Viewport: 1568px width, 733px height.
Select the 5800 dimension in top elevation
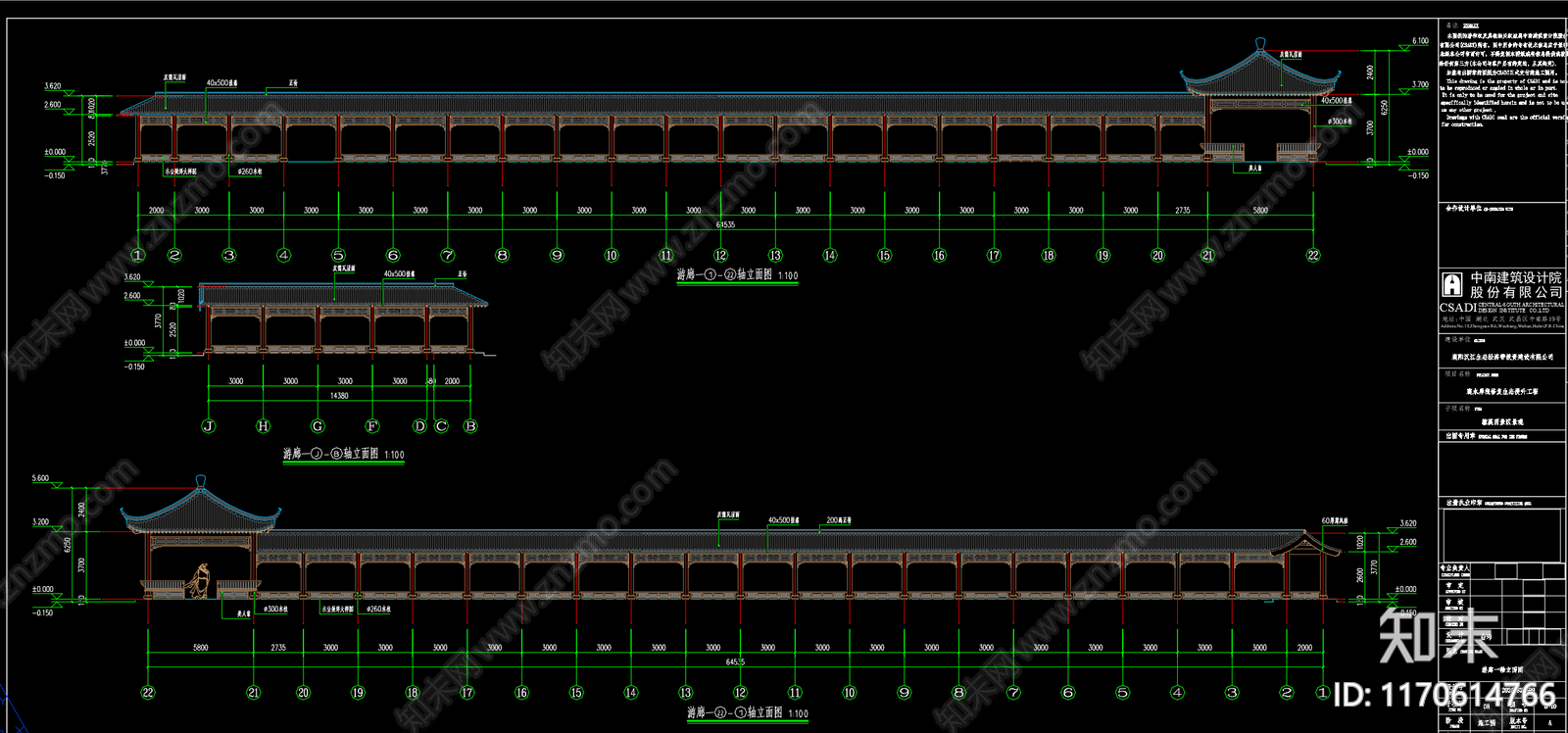click(1260, 210)
